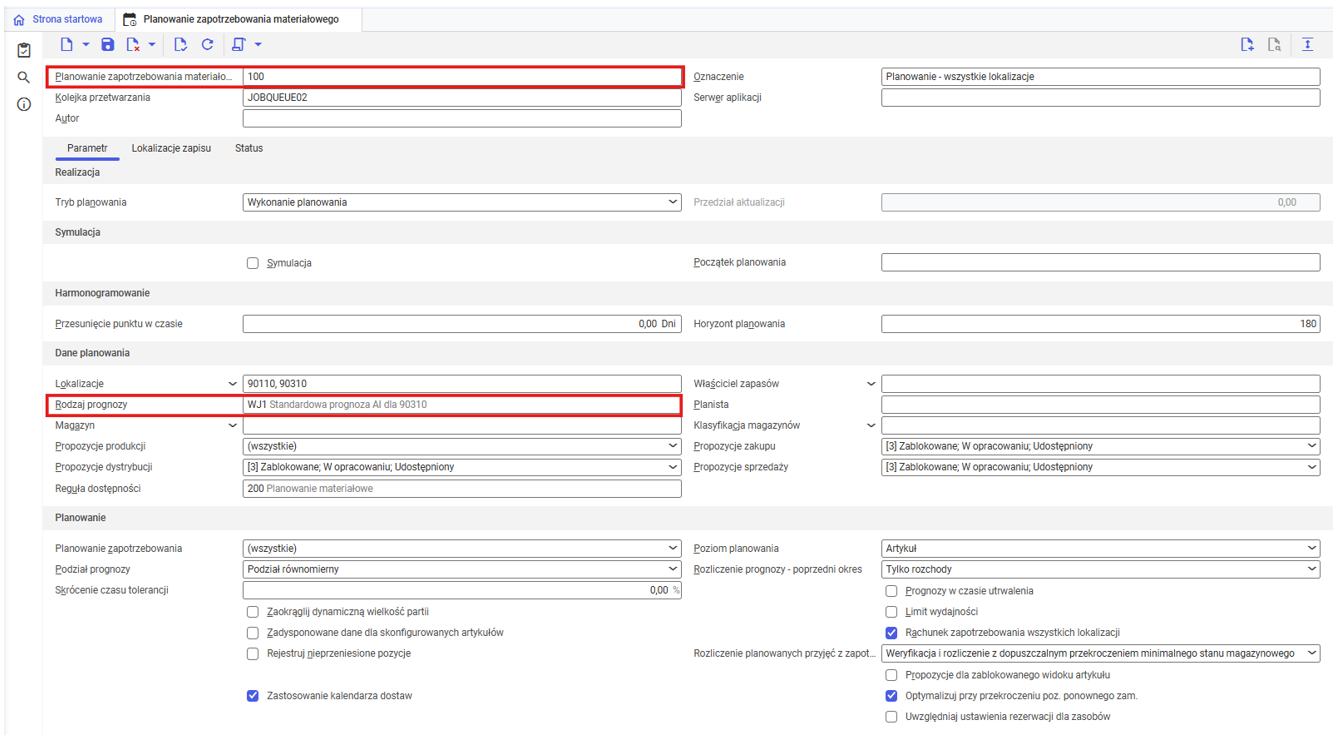
Task: Open the arrow menu beside the batch icon
Action: (258, 44)
